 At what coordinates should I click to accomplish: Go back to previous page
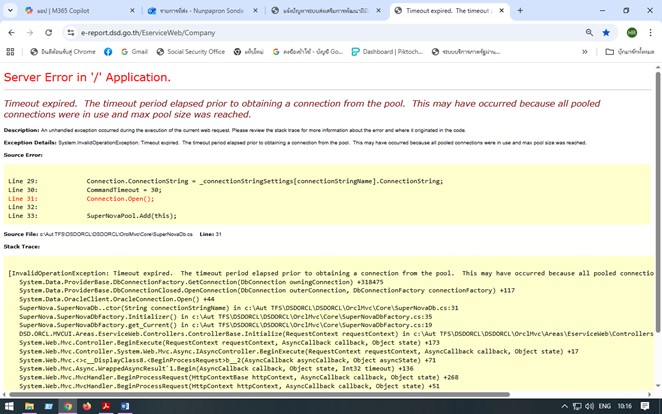(11, 32)
